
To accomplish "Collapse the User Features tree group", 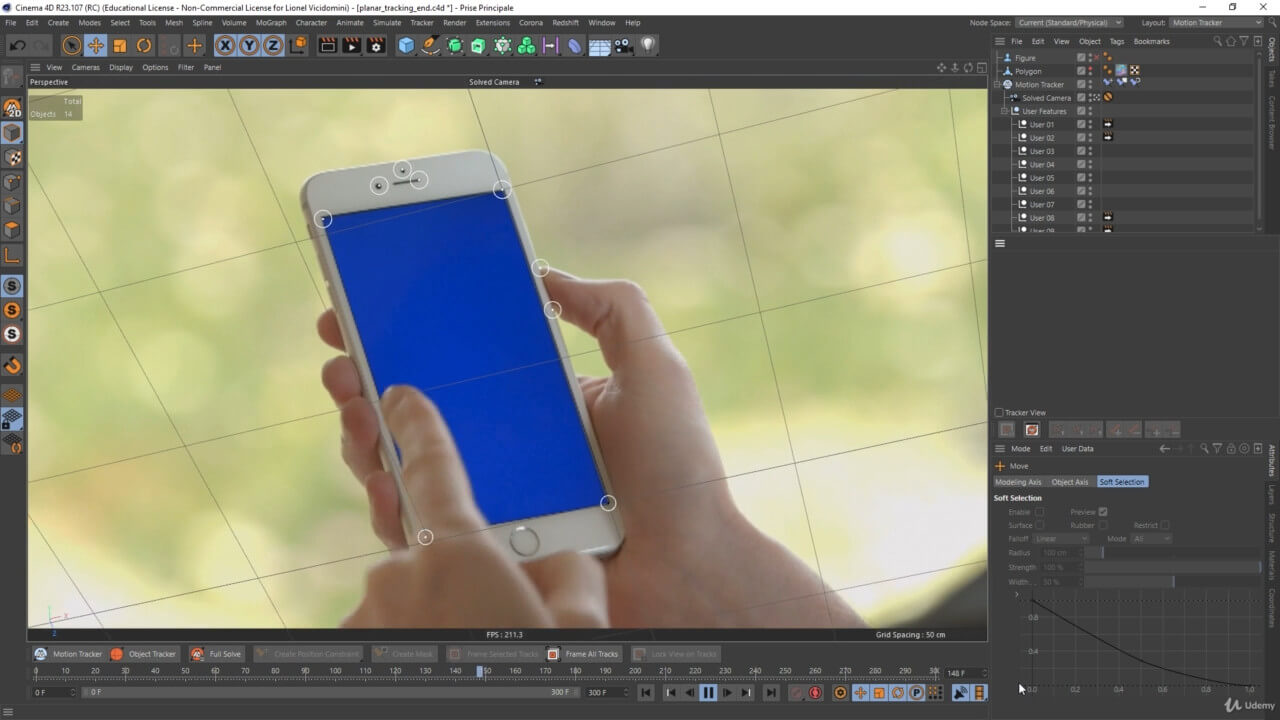I will point(1004,111).
